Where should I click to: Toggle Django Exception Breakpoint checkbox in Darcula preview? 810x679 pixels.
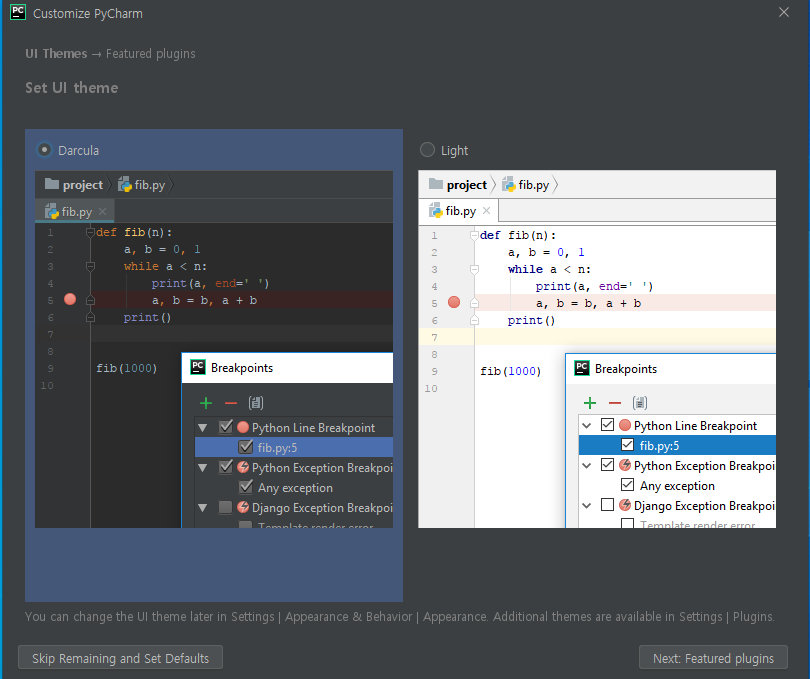point(225,507)
